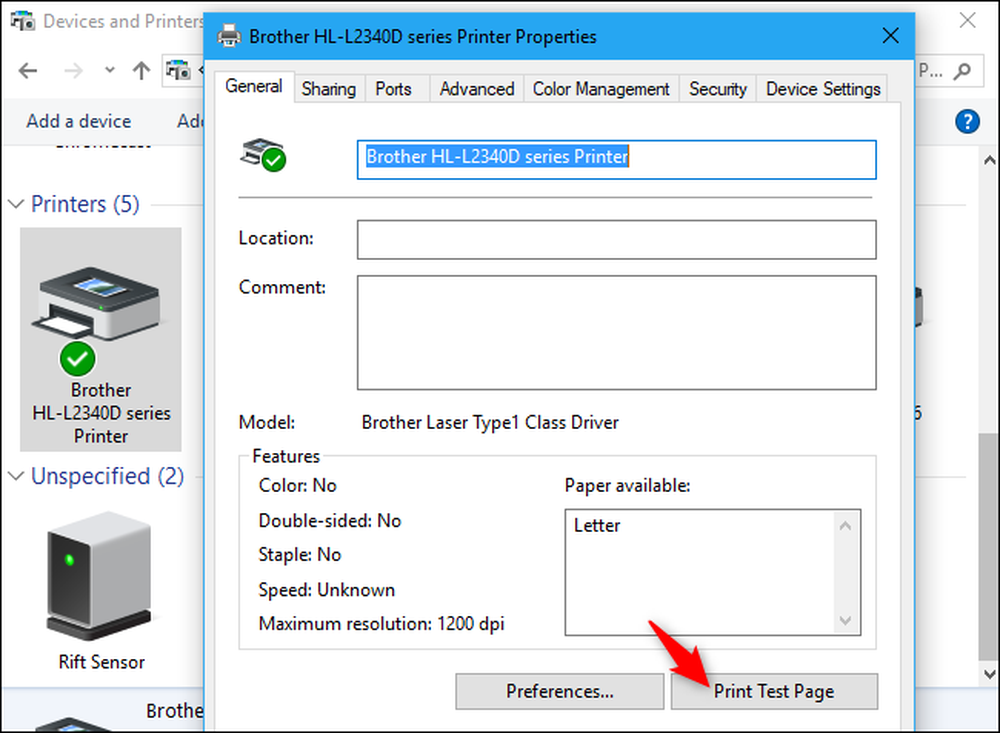1000x733 pixels.
Task: Click the Location input field
Action: tap(617, 240)
